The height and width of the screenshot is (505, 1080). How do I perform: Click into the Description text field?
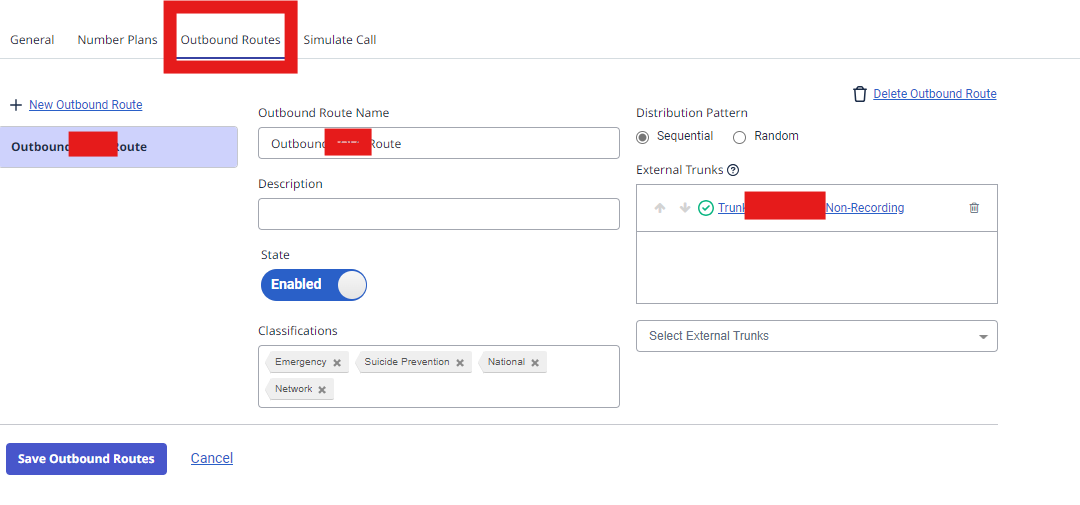438,214
